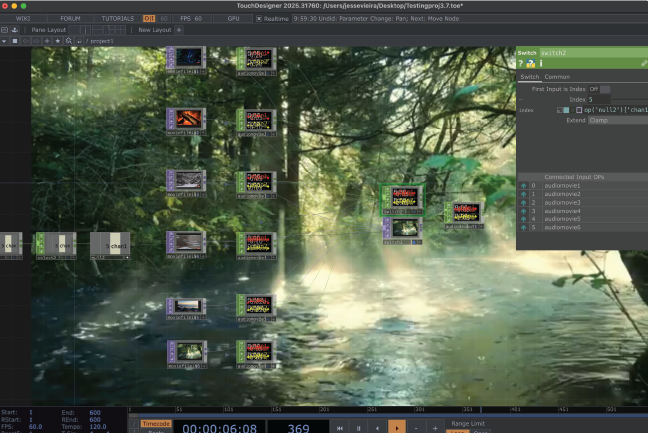Click the dark export mode square
The height and width of the screenshot is (433, 648).
(x=572, y=110)
